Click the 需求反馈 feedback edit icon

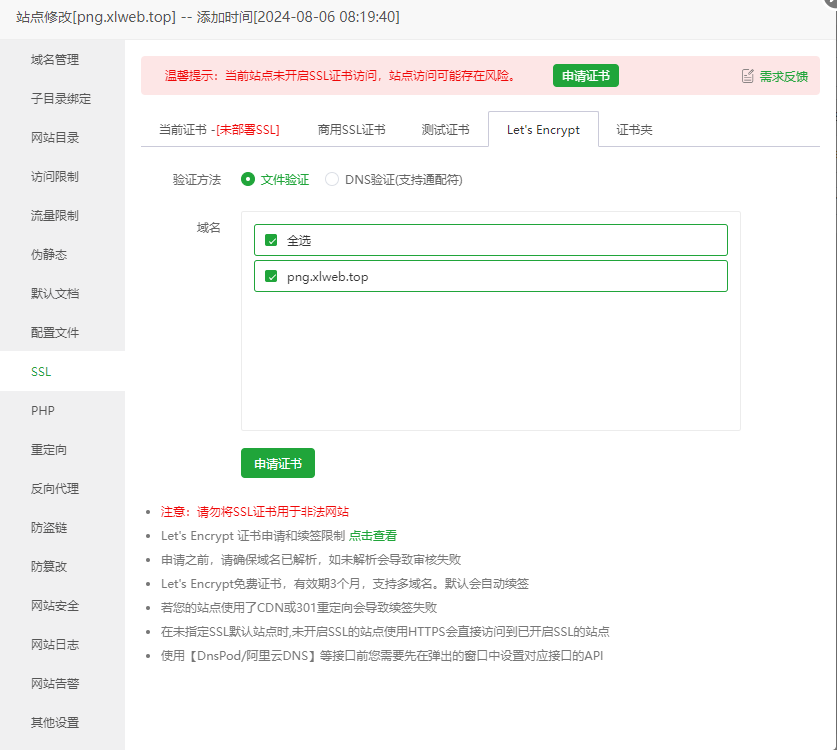click(747, 76)
